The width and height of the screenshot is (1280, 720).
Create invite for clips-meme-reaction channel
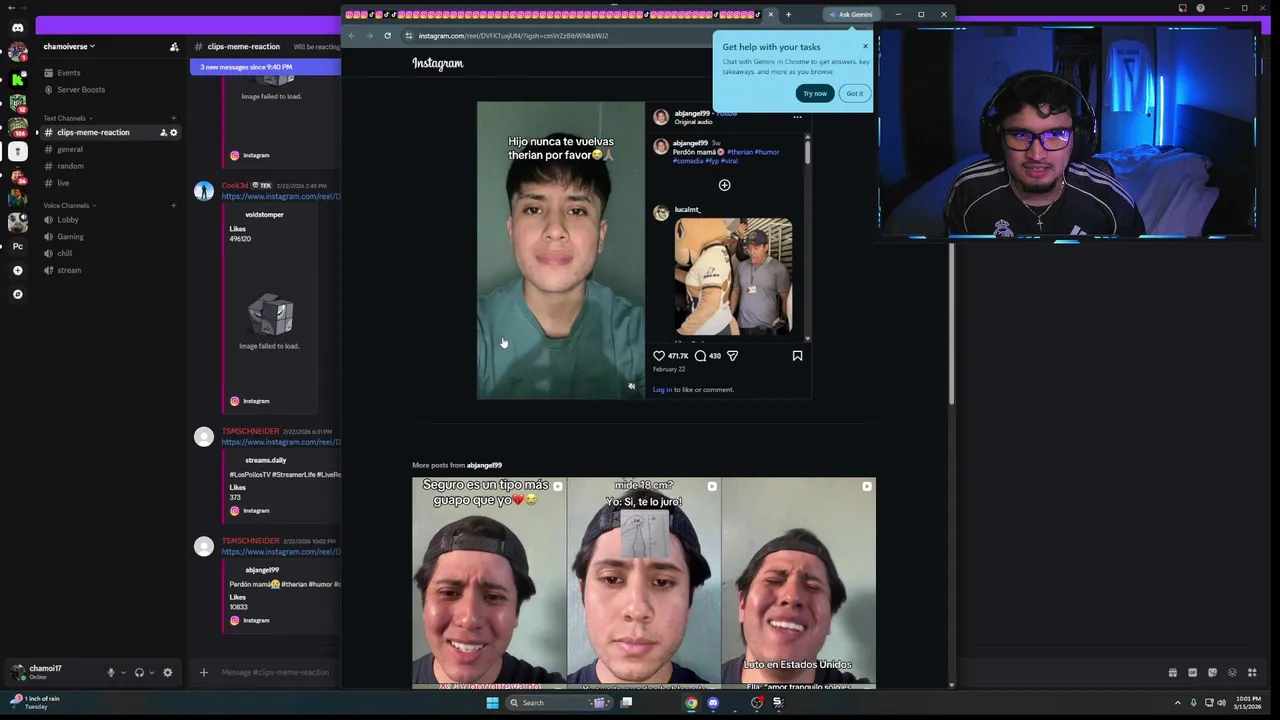click(x=163, y=132)
